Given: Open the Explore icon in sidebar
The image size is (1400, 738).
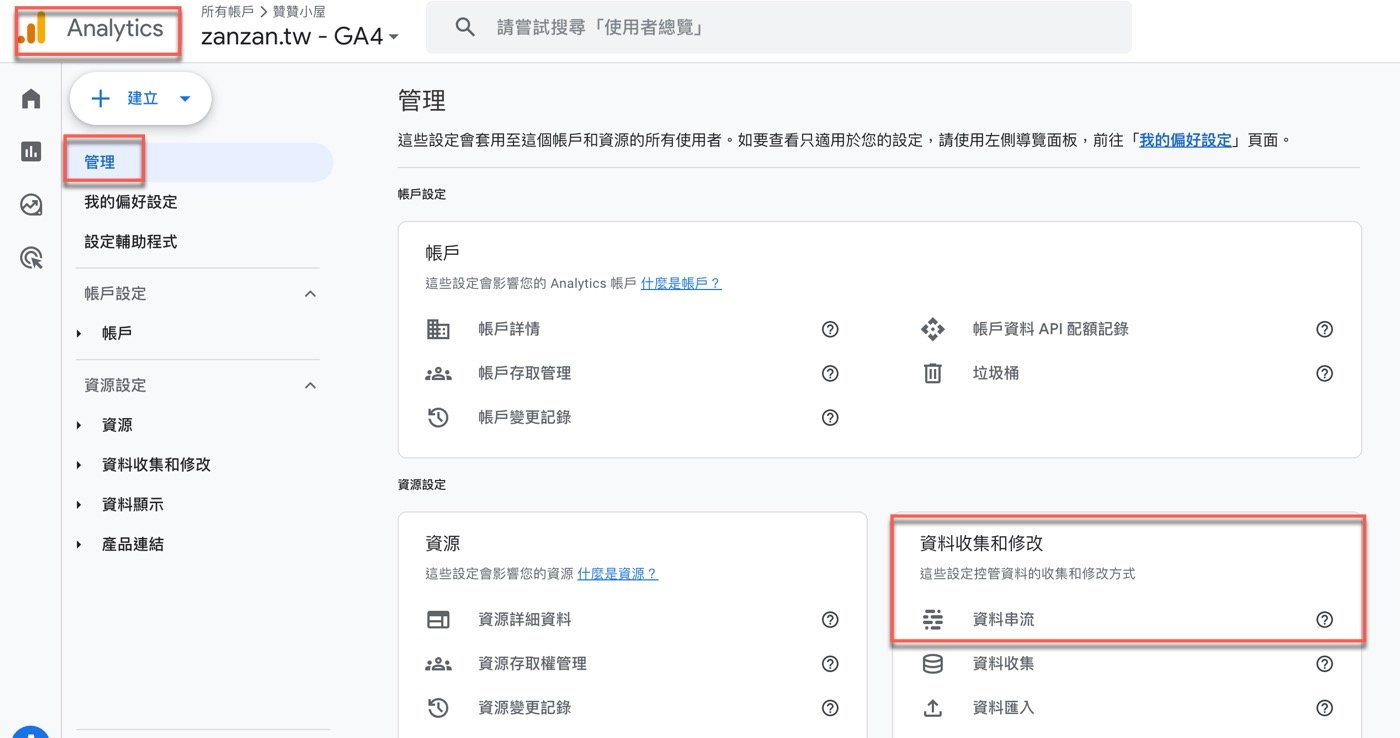Looking at the screenshot, I should point(31,205).
